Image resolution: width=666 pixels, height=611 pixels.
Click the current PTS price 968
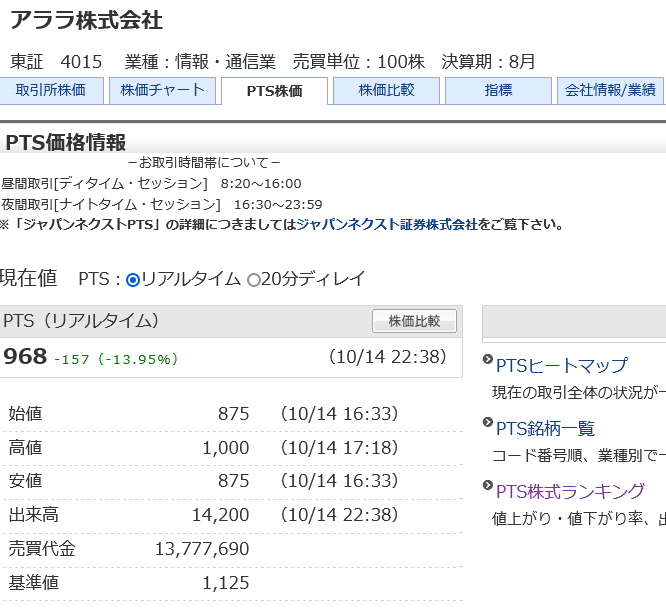coord(25,356)
